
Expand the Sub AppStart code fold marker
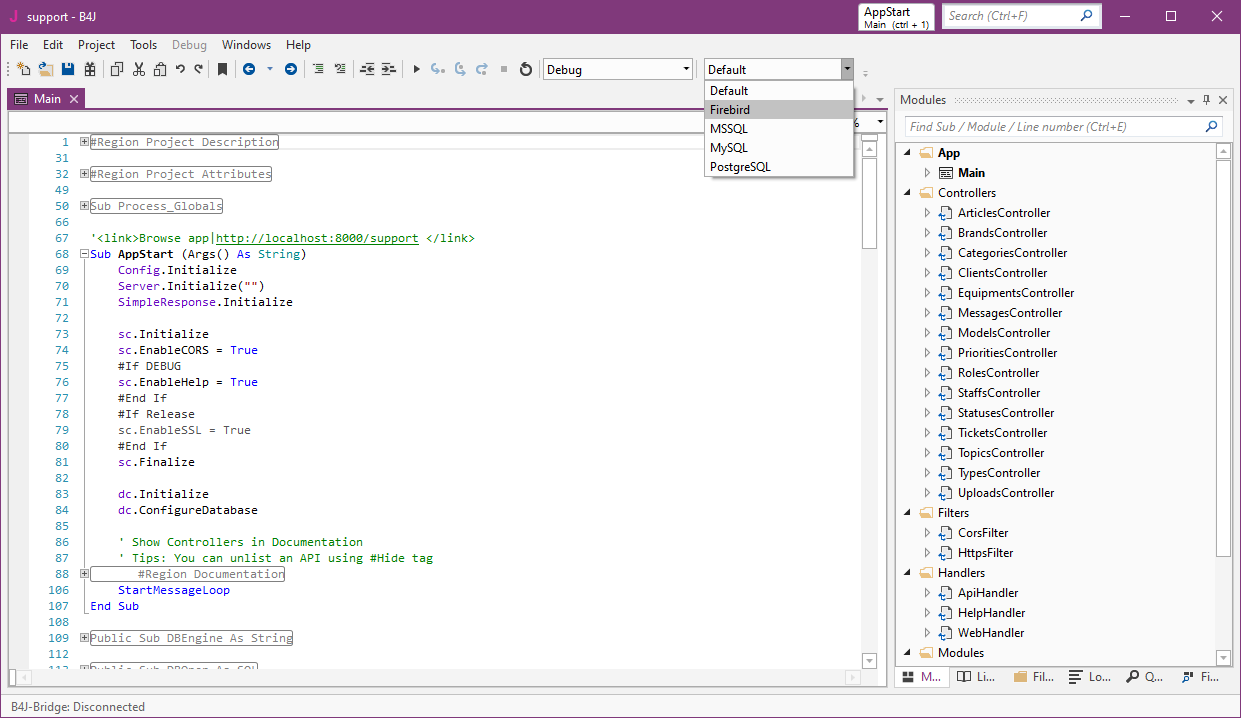(84, 254)
